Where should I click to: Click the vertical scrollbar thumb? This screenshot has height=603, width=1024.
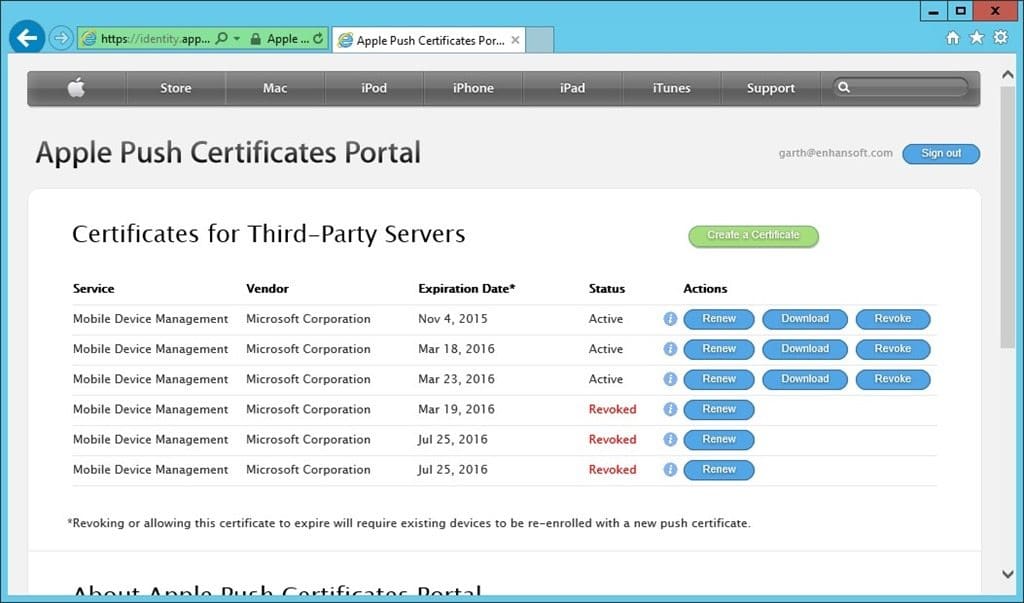[x=1008, y=217]
